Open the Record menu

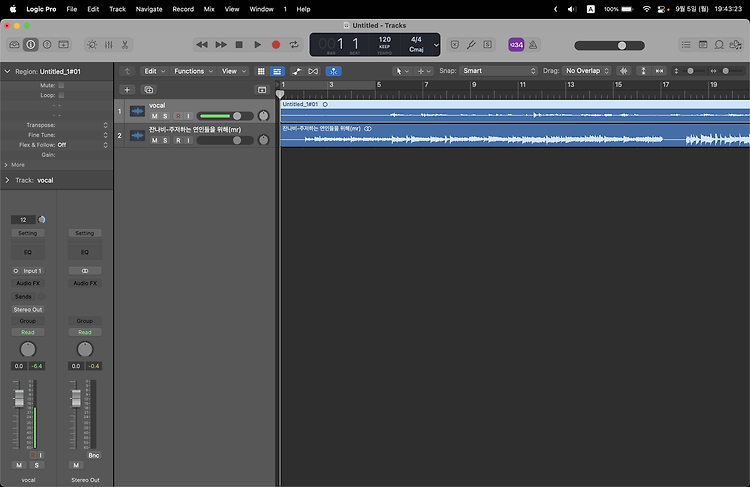(x=183, y=9)
